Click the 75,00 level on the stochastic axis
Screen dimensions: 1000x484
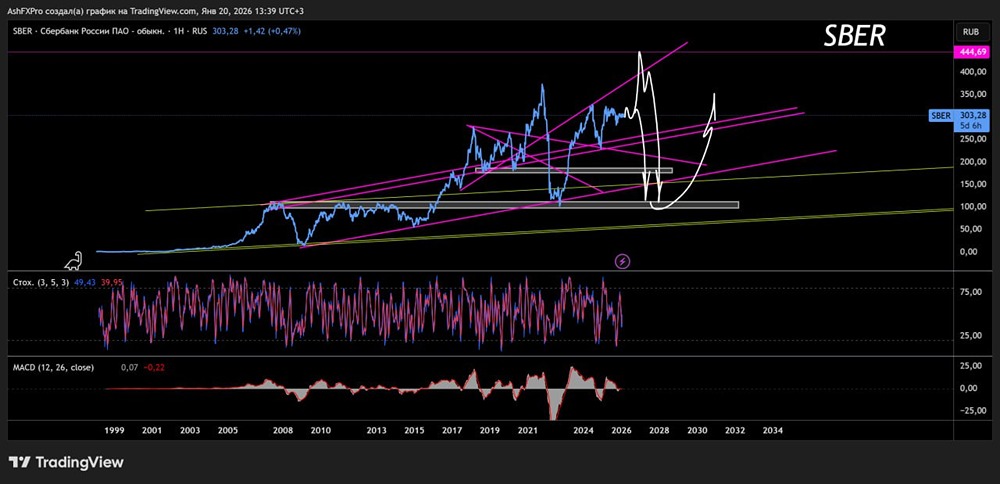click(x=972, y=292)
